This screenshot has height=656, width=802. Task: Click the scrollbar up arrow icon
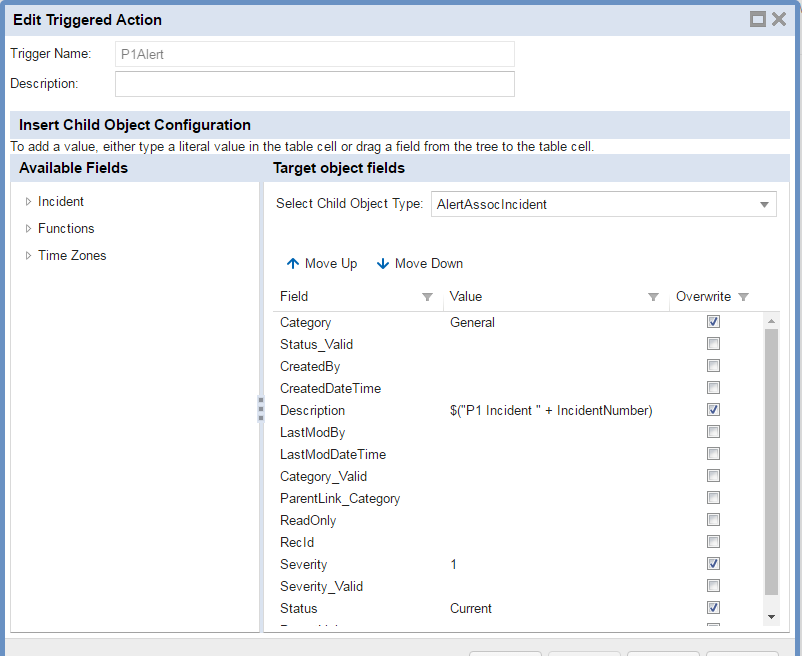point(771,320)
